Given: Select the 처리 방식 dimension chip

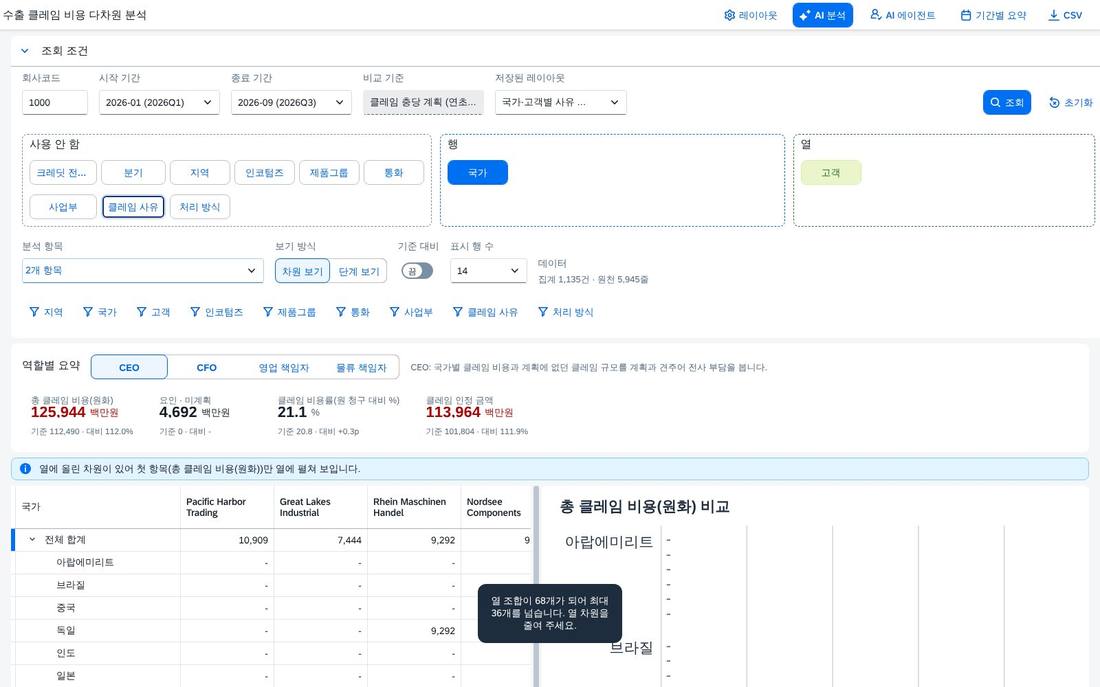Looking at the screenshot, I should pyautogui.click(x=200, y=207).
